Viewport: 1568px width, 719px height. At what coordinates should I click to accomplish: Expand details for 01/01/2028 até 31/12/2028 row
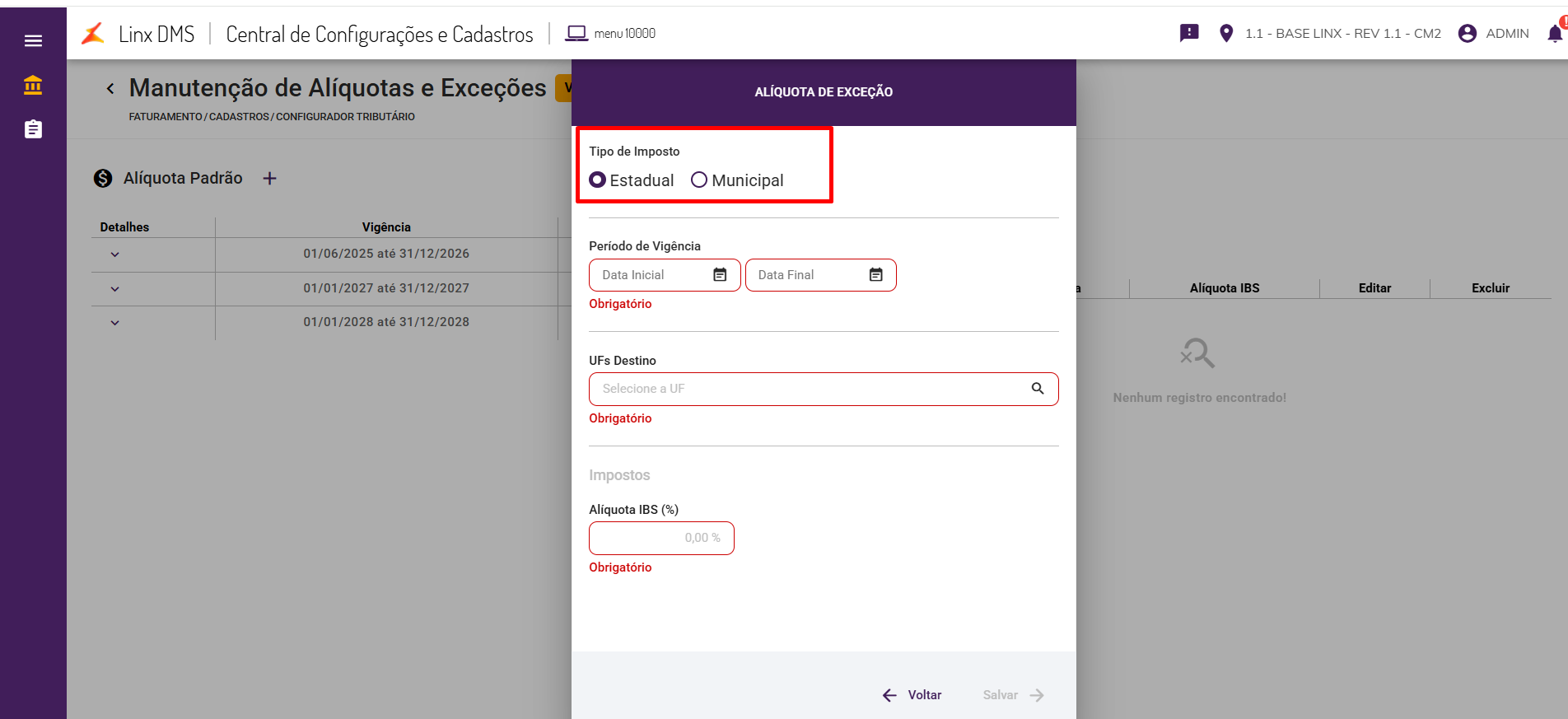(x=115, y=323)
